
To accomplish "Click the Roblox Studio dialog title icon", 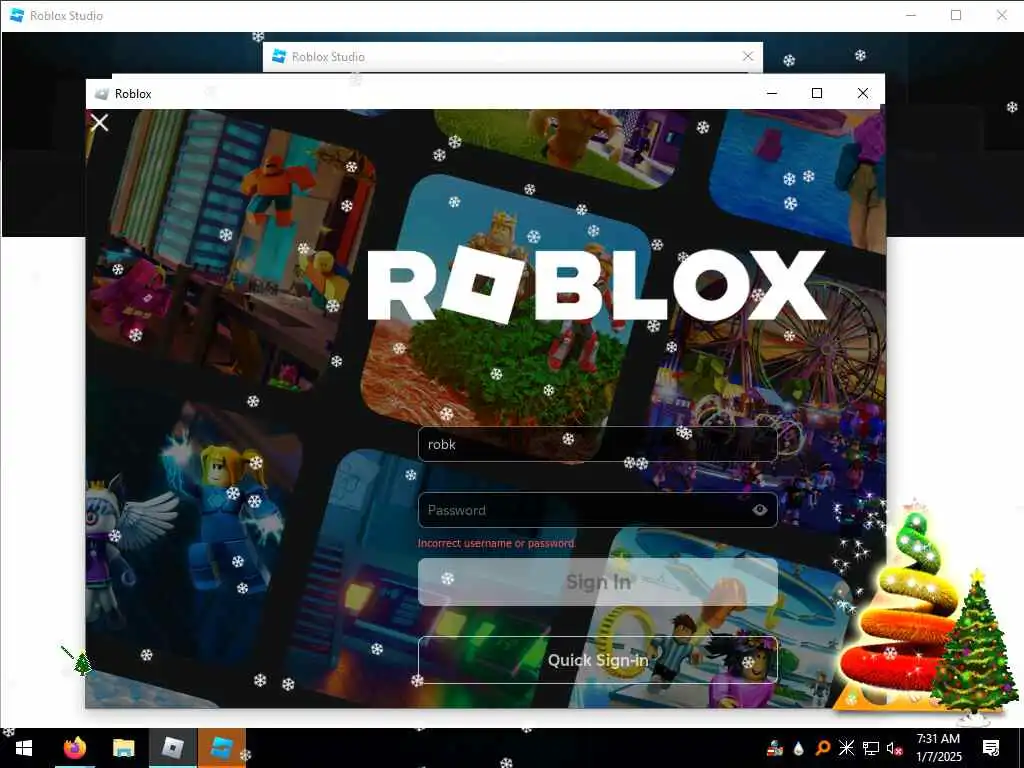I will point(279,56).
